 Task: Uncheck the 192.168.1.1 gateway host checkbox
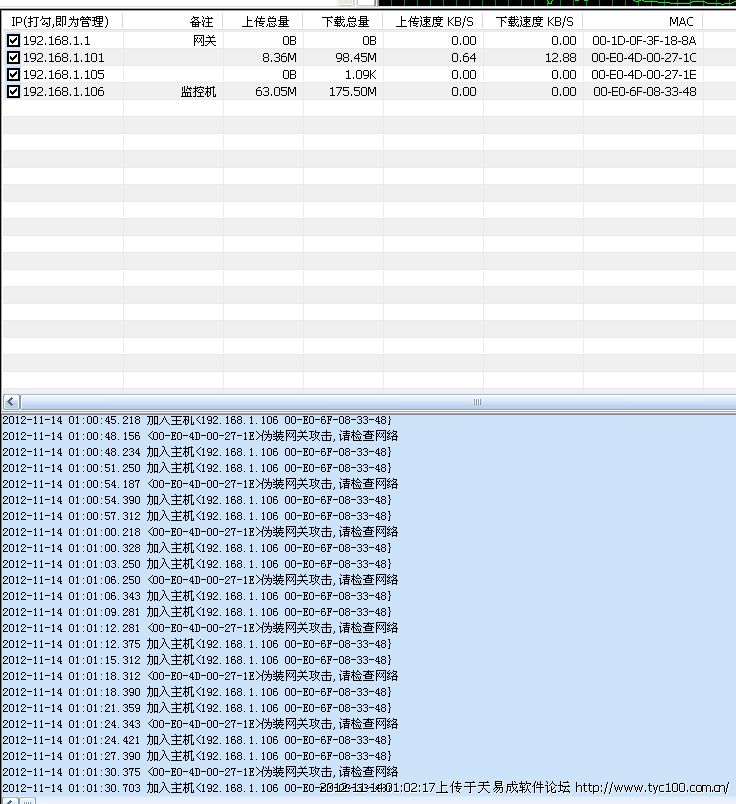coord(13,41)
